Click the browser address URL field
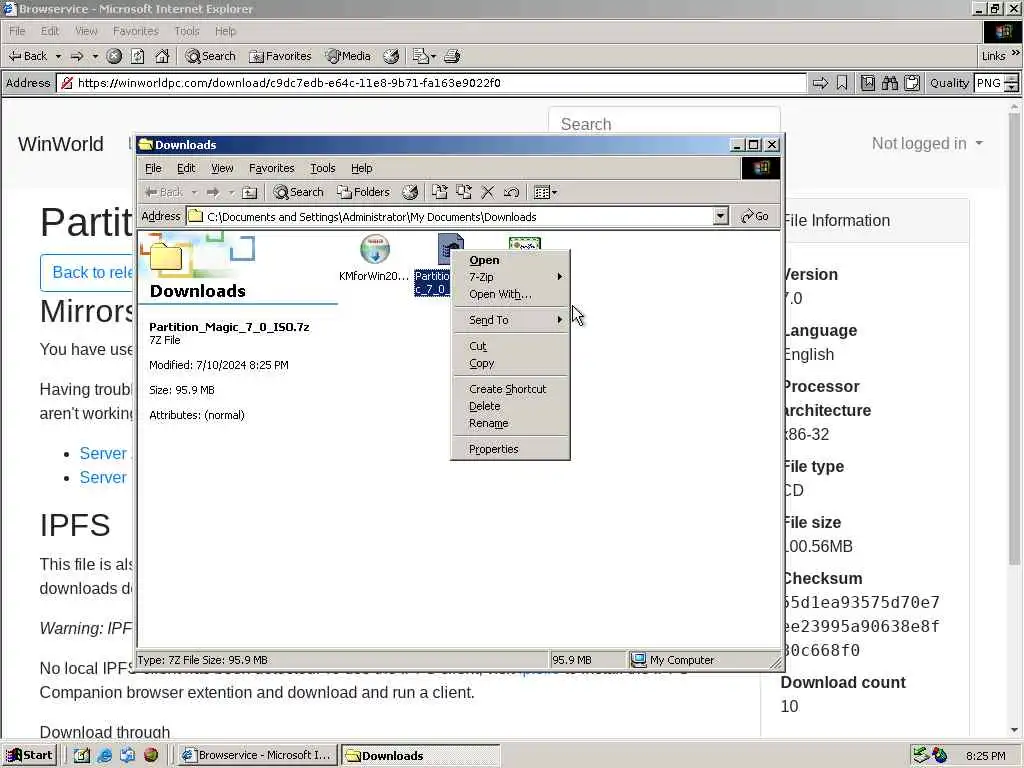1024x768 pixels. coord(432,83)
